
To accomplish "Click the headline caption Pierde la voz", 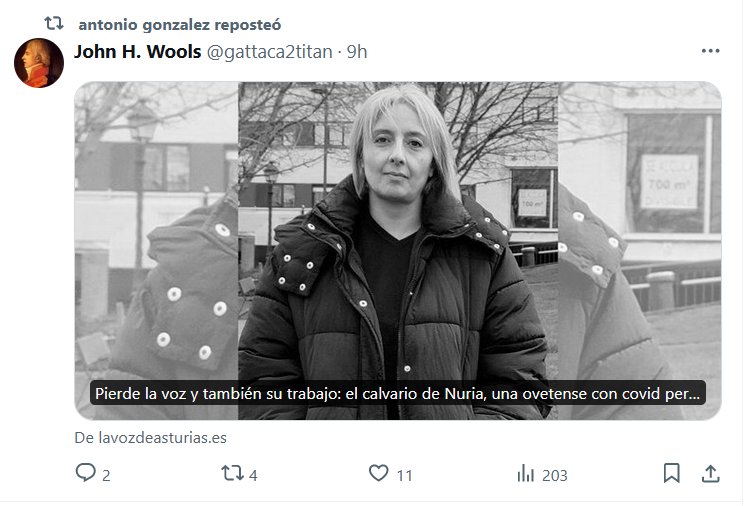I will pyautogui.click(x=397, y=393).
